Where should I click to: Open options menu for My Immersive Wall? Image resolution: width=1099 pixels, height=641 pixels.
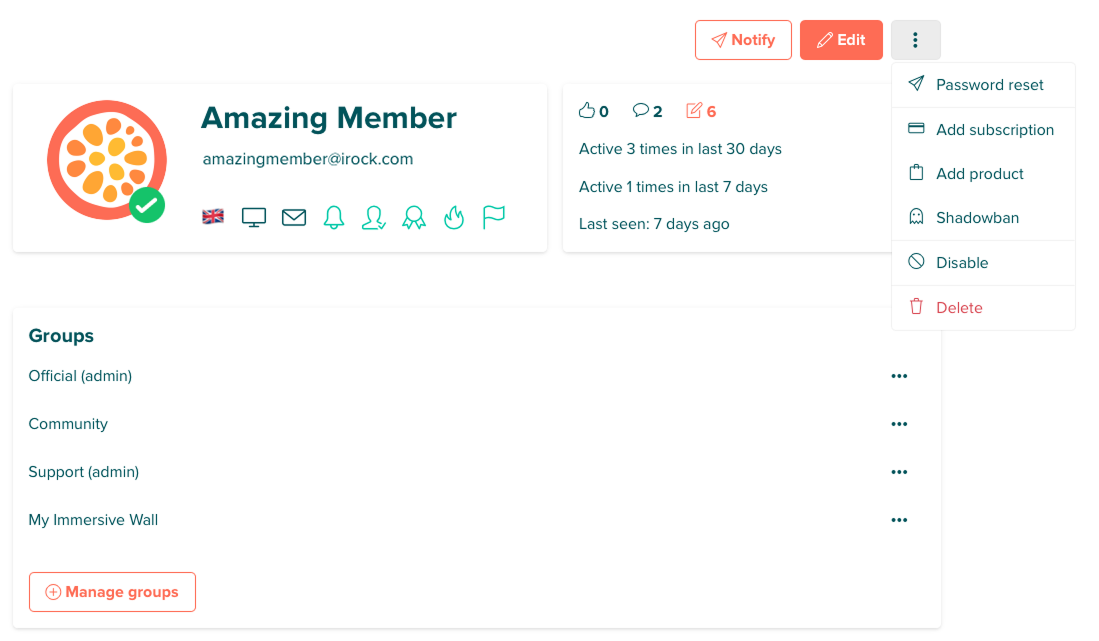pyautogui.click(x=899, y=519)
